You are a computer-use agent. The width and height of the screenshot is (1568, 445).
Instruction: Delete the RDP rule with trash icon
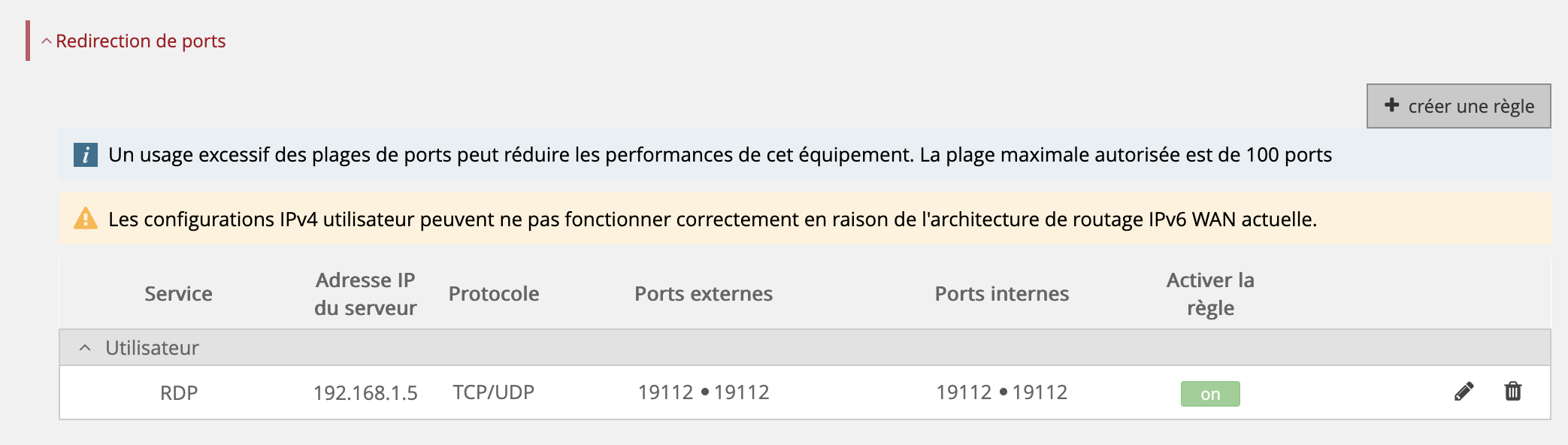tap(1512, 392)
